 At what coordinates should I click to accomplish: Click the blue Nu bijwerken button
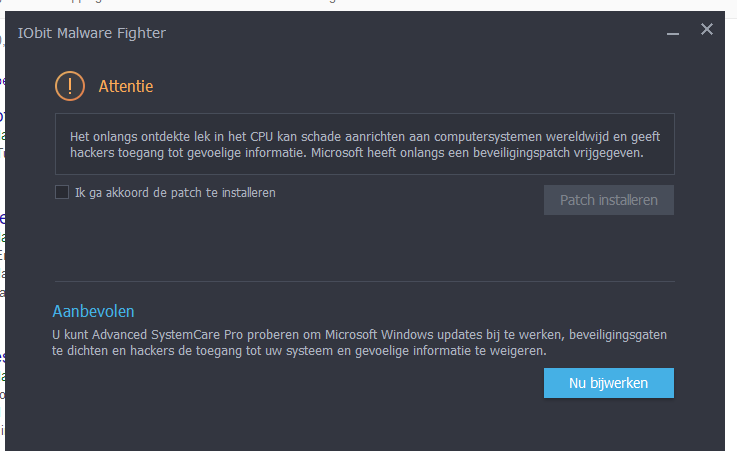pyautogui.click(x=609, y=383)
